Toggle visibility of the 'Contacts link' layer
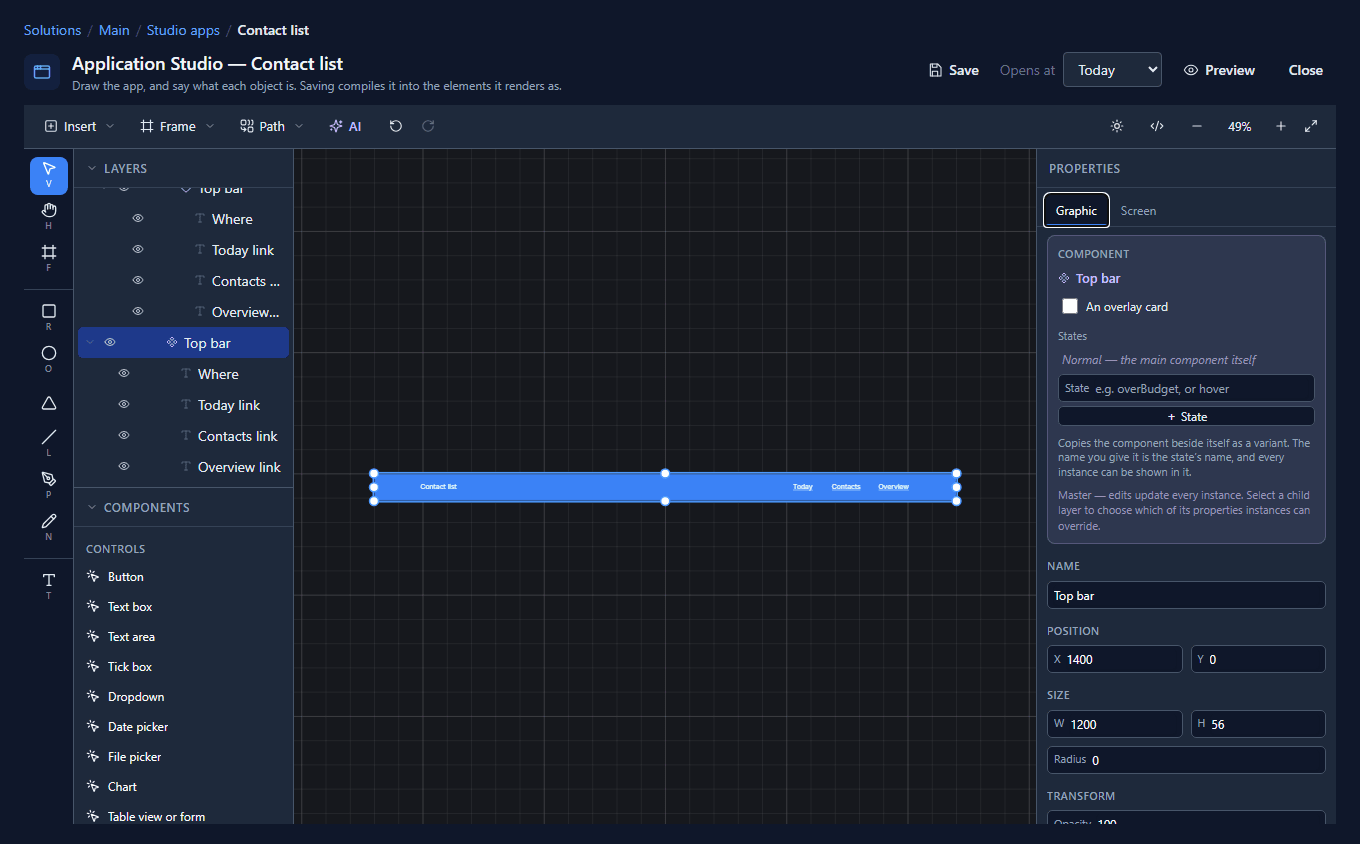This screenshot has width=1360, height=844. tap(124, 436)
